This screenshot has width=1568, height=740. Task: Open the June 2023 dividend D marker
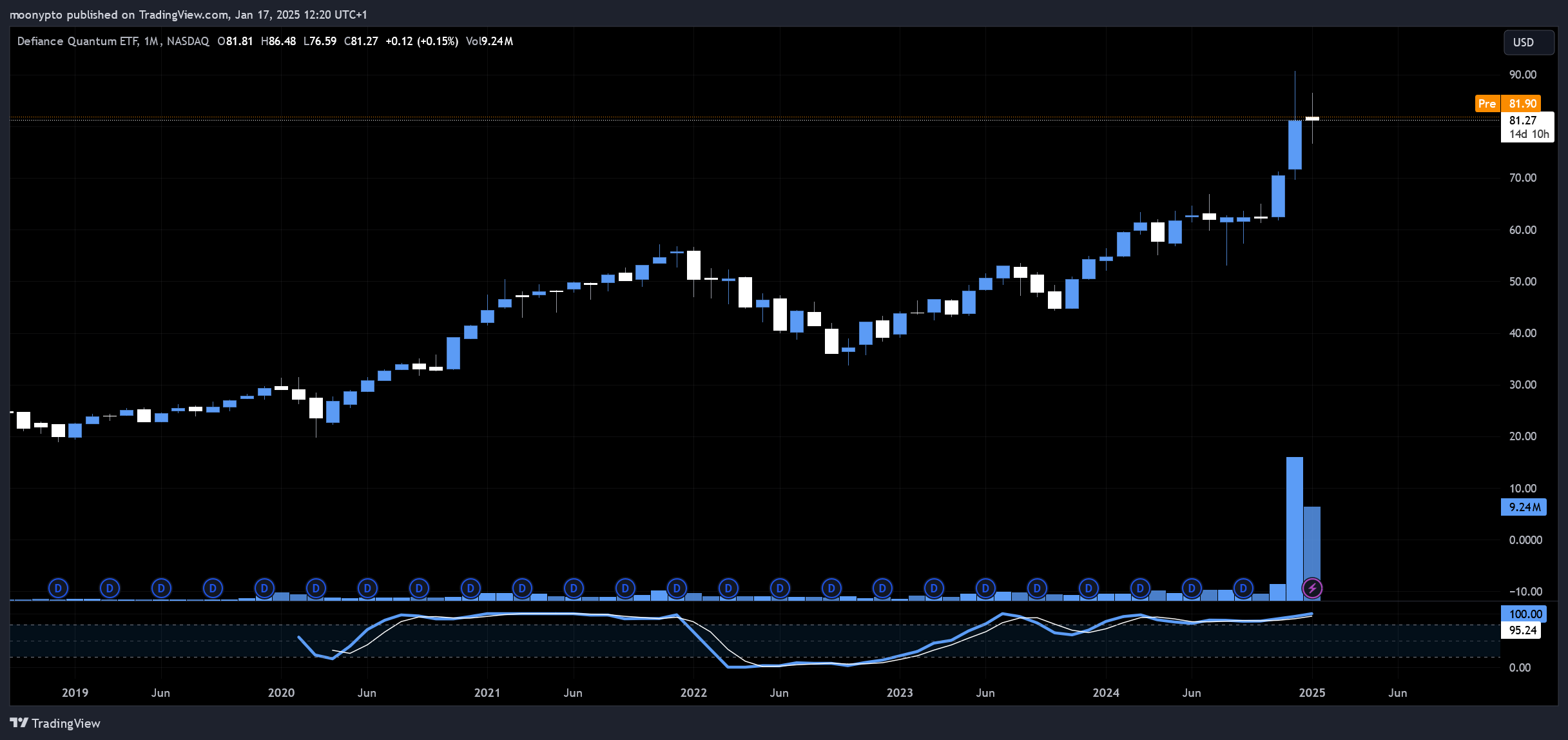coord(985,588)
